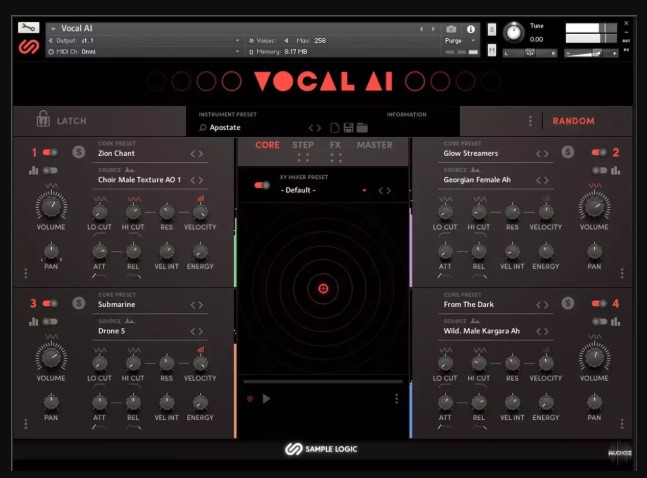Open the Output st.1 dropdown
This screenshot has width=647, height=478.
[237, 40]
